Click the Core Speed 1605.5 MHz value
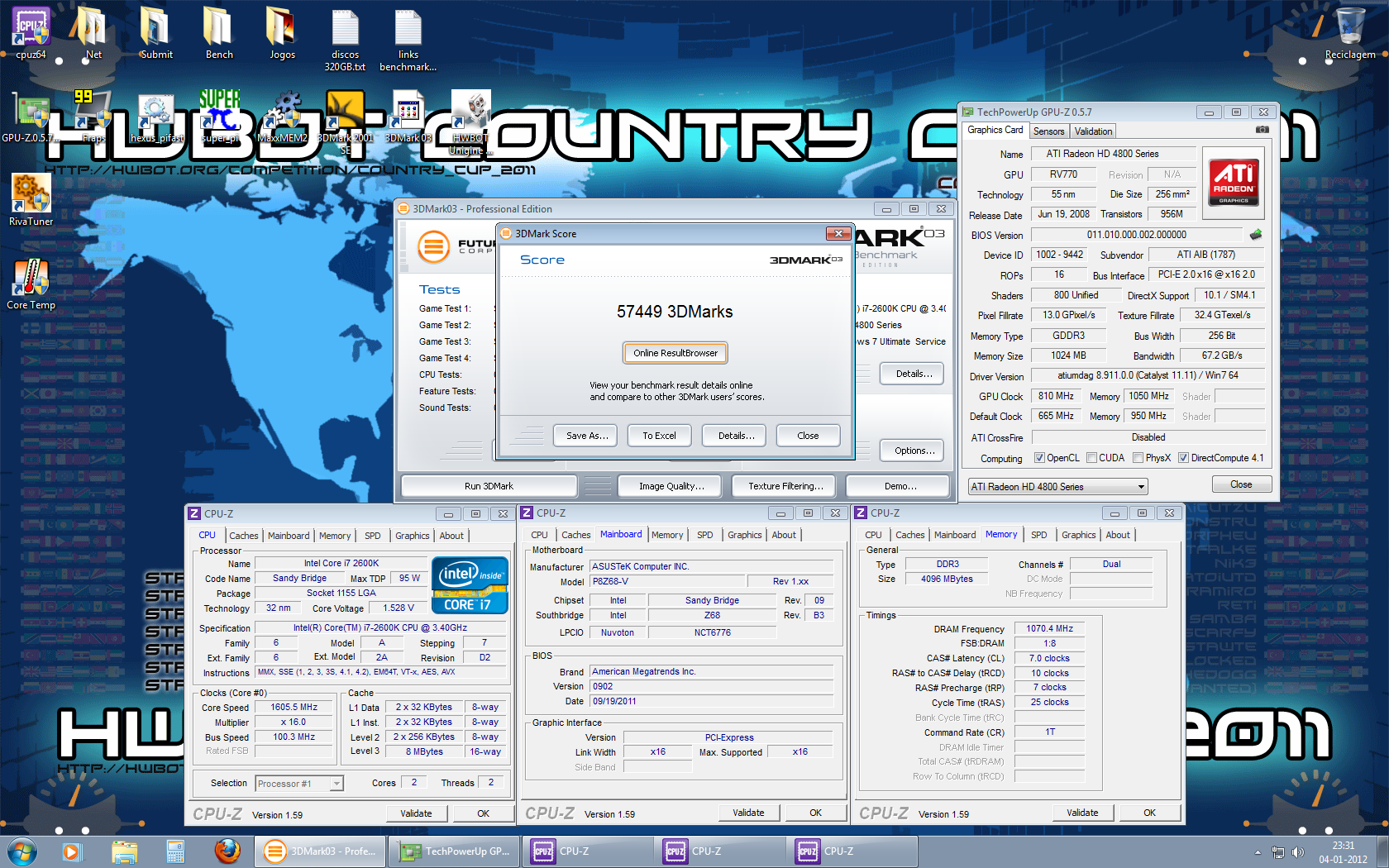This screenshot has width=1389, height=868. point(294,707)
